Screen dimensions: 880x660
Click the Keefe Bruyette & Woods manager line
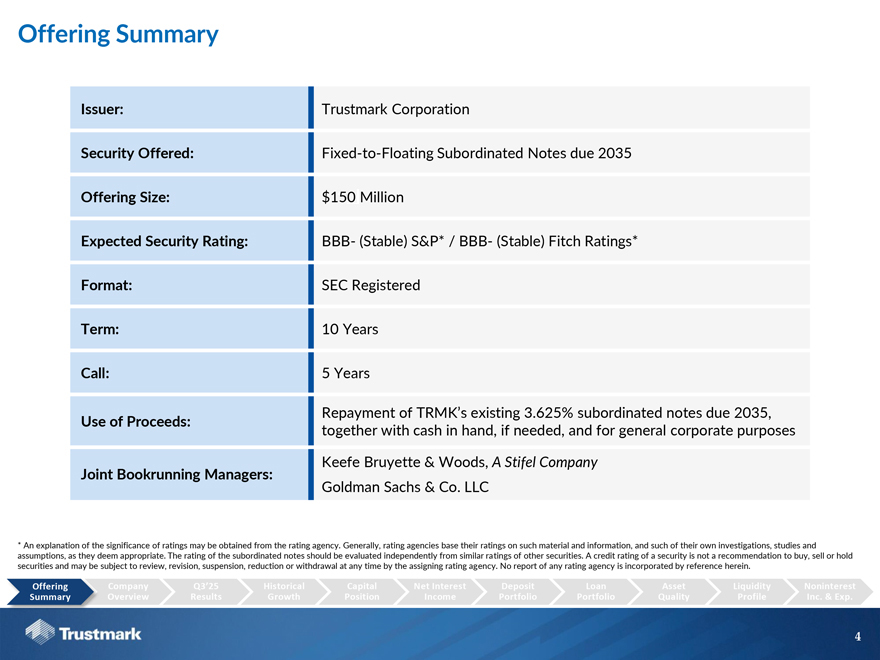(459, 462)
